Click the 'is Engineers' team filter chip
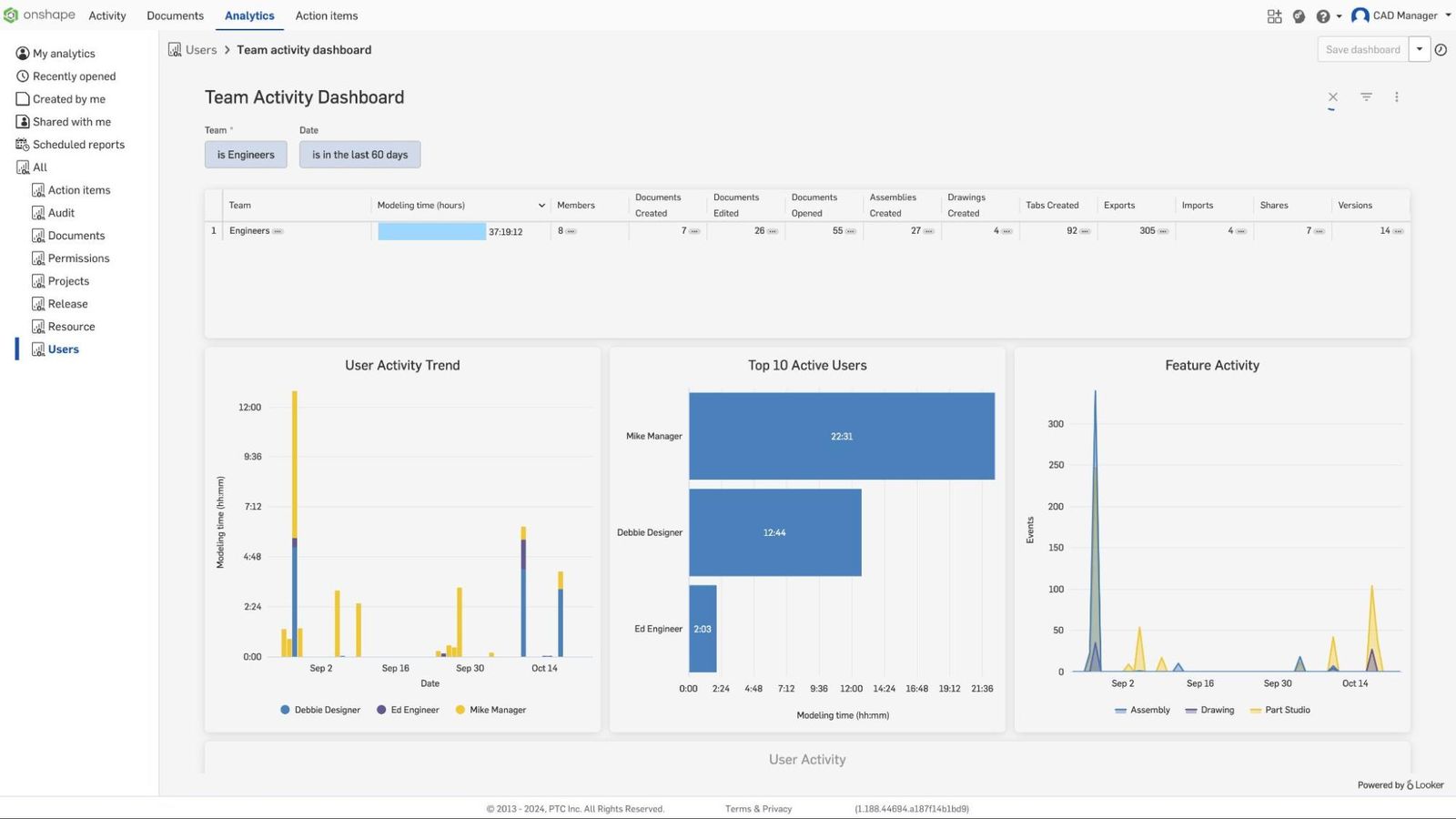The width and height of the screenshot is (1456, 819). pos(245,154)
